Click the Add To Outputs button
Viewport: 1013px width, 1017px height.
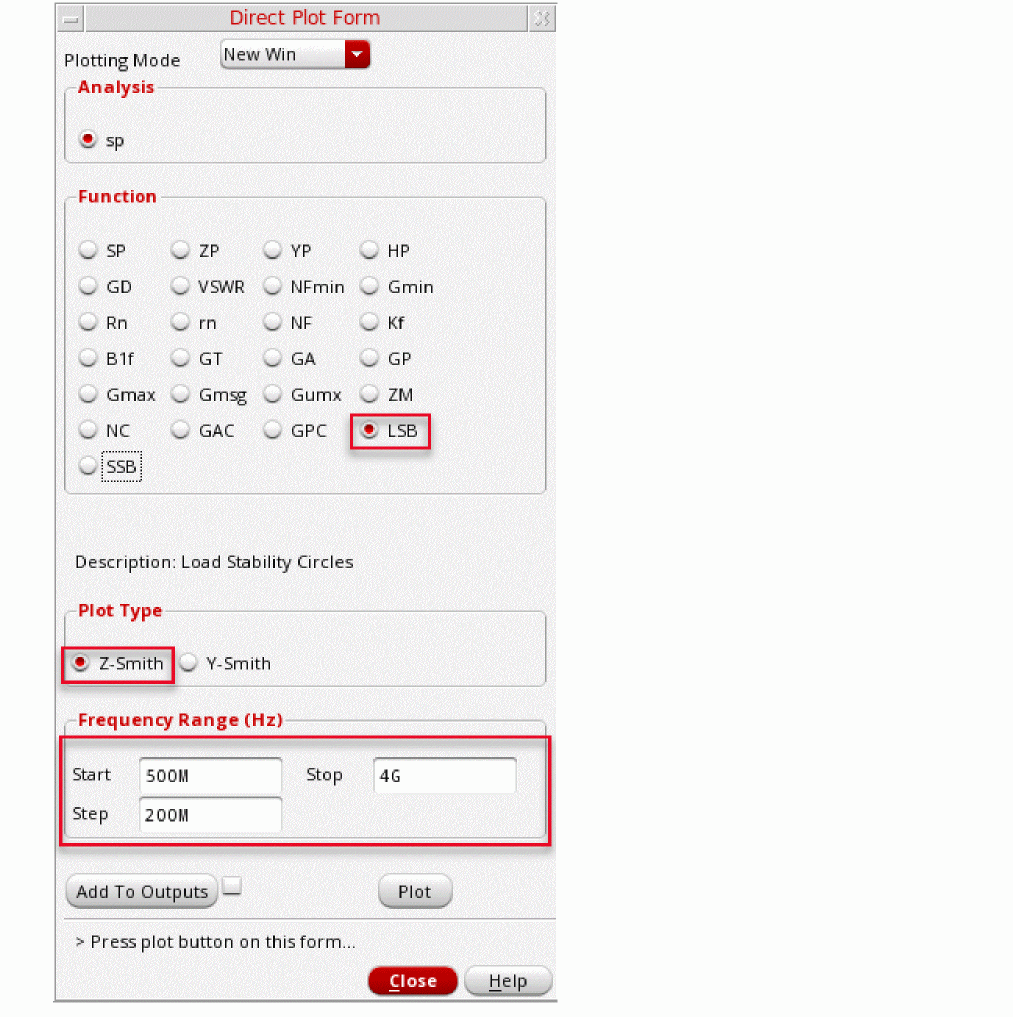[x=142, y=892]
